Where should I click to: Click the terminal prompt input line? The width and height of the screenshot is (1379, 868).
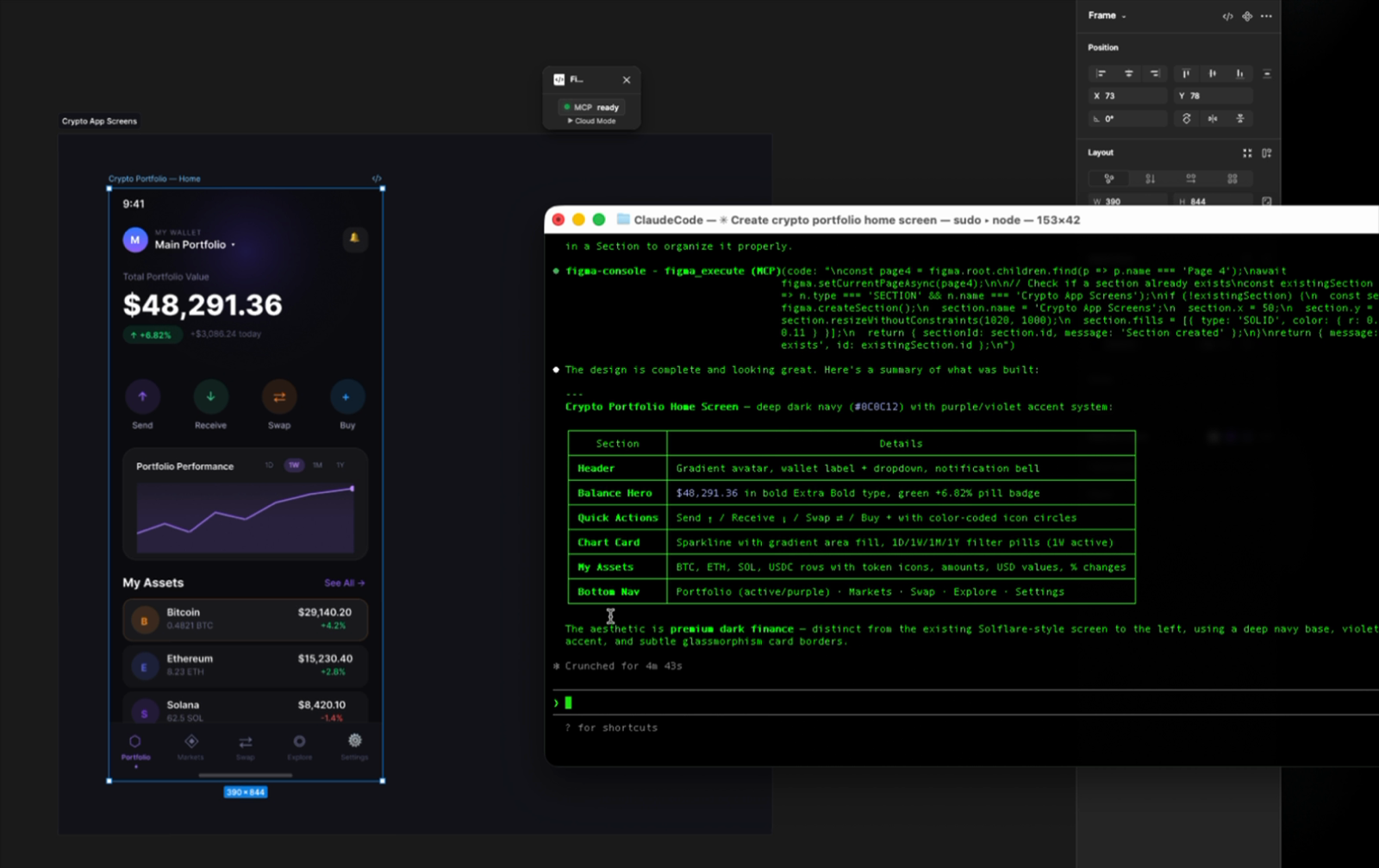point(965,703)
